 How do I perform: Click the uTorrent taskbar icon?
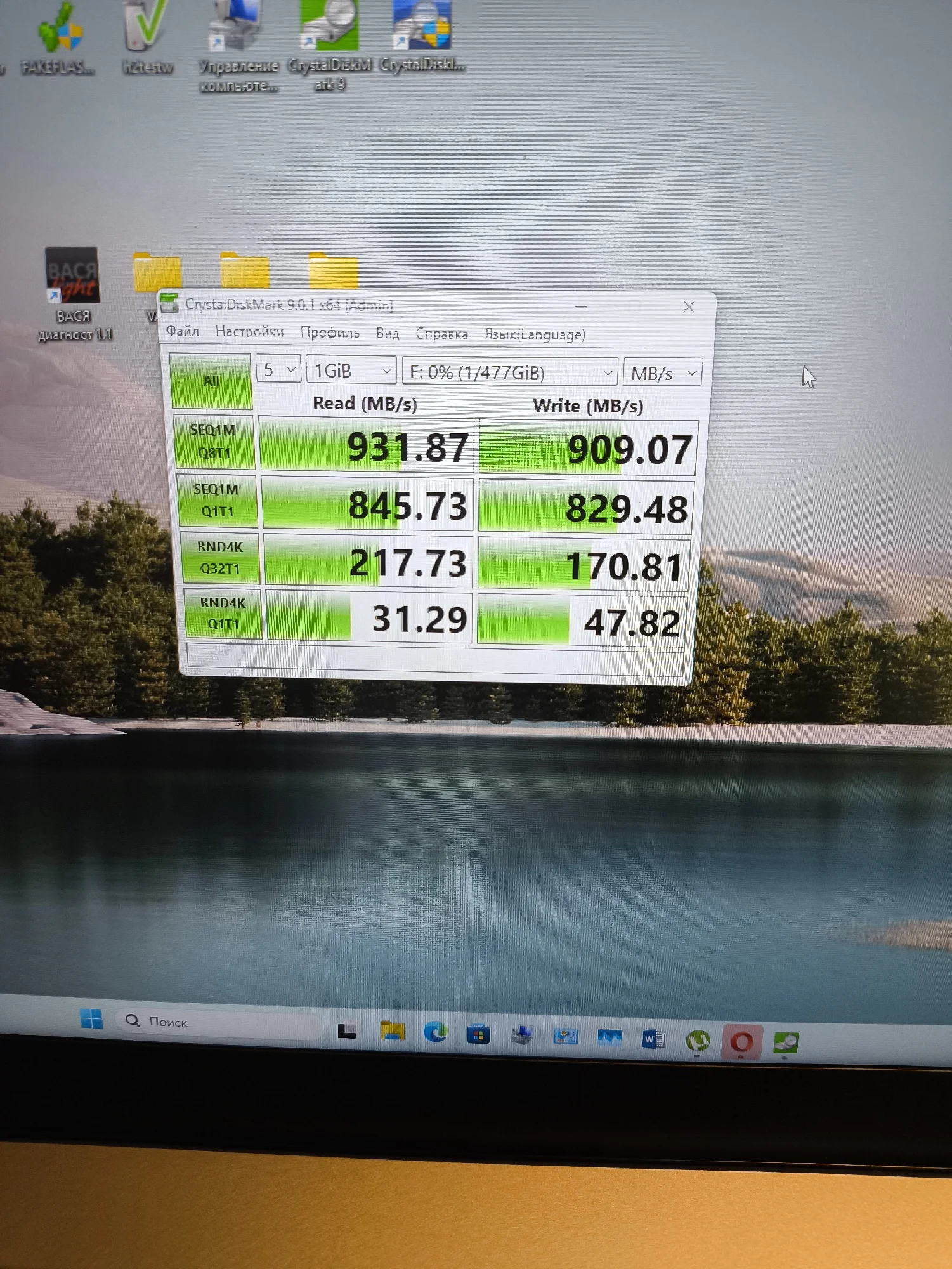point(697,1041)
